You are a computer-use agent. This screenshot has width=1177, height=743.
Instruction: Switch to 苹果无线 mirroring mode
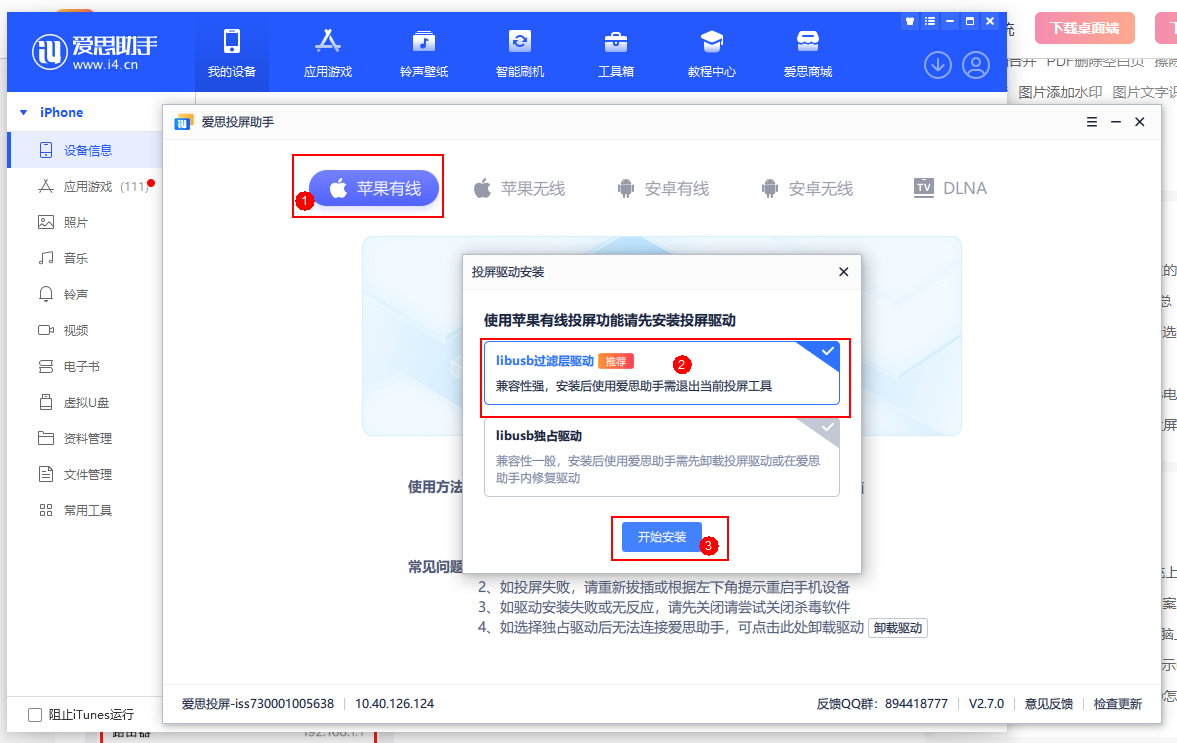[519, 188]
